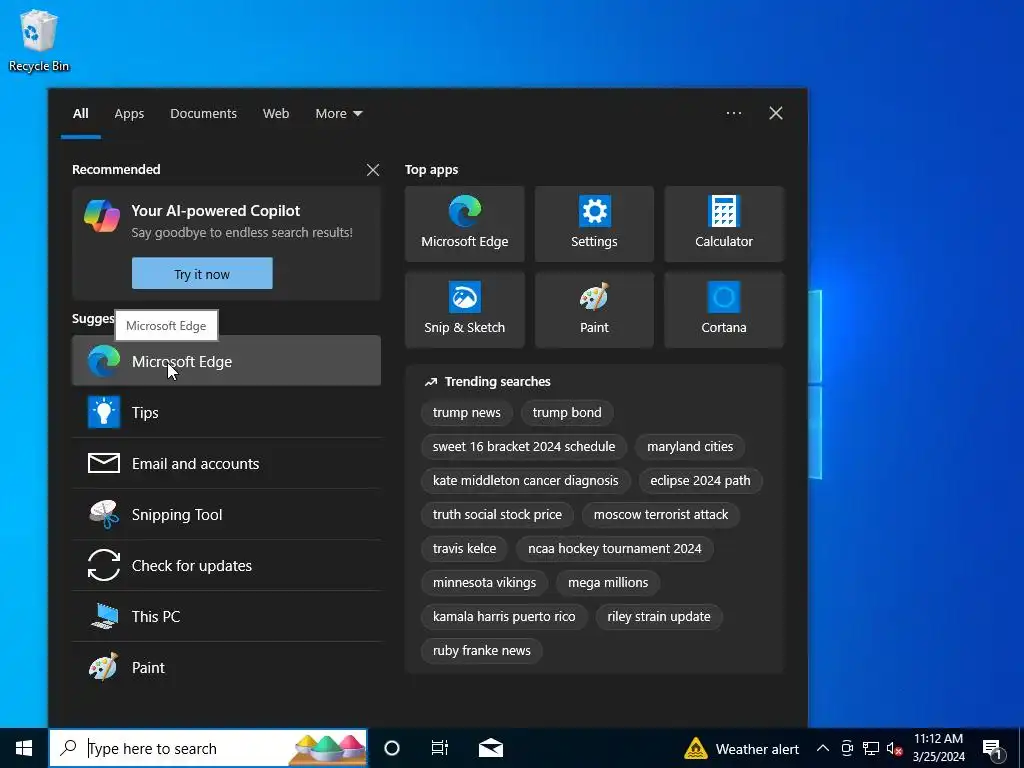Search trending 'ruby franke news'

[481, 650]
